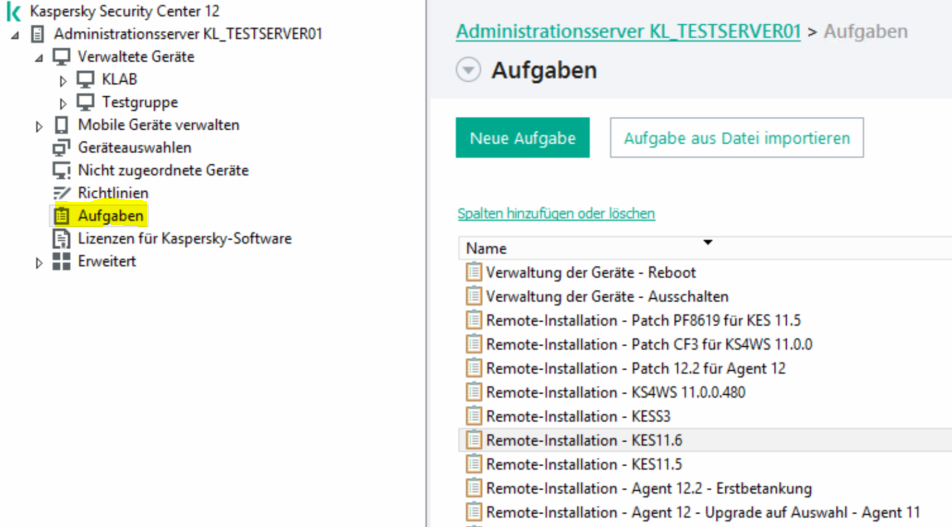Select Richtlinien in the navigation tree
The height and width of the screenshot is (527, 952).
coord(113,193)
